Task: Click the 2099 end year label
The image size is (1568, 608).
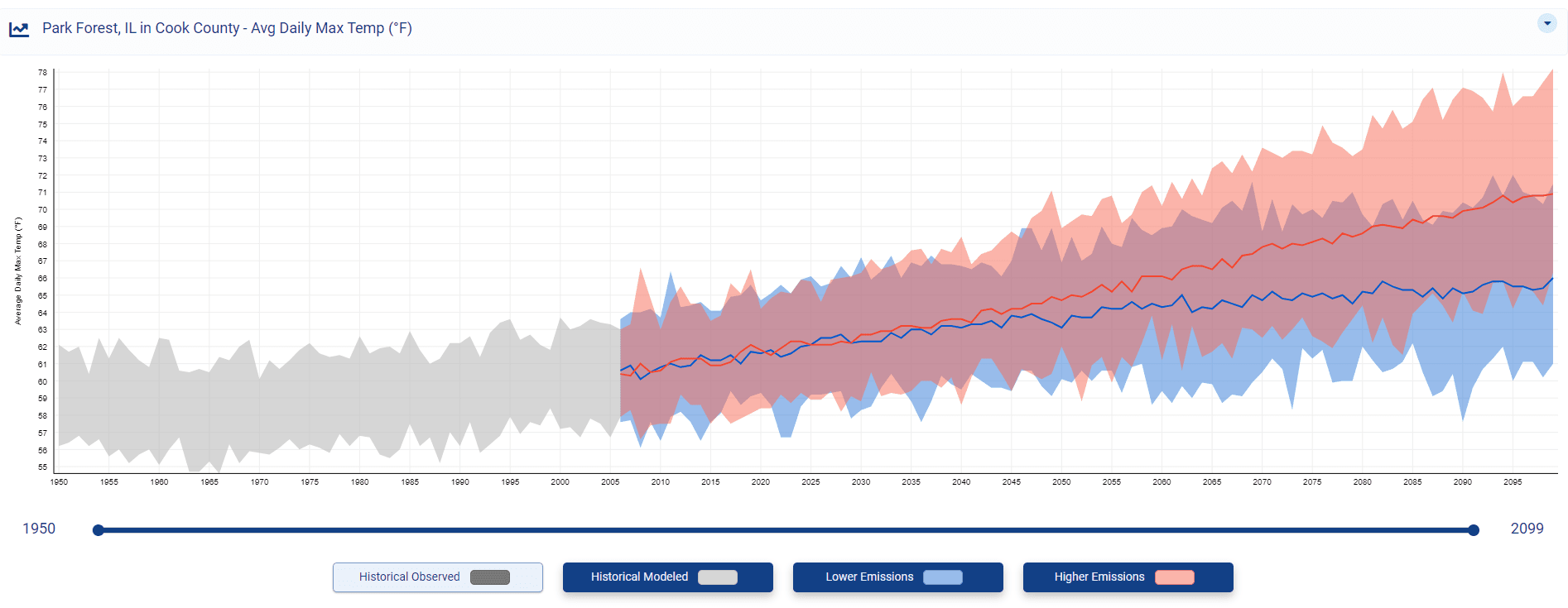Action: point(1527,529)
